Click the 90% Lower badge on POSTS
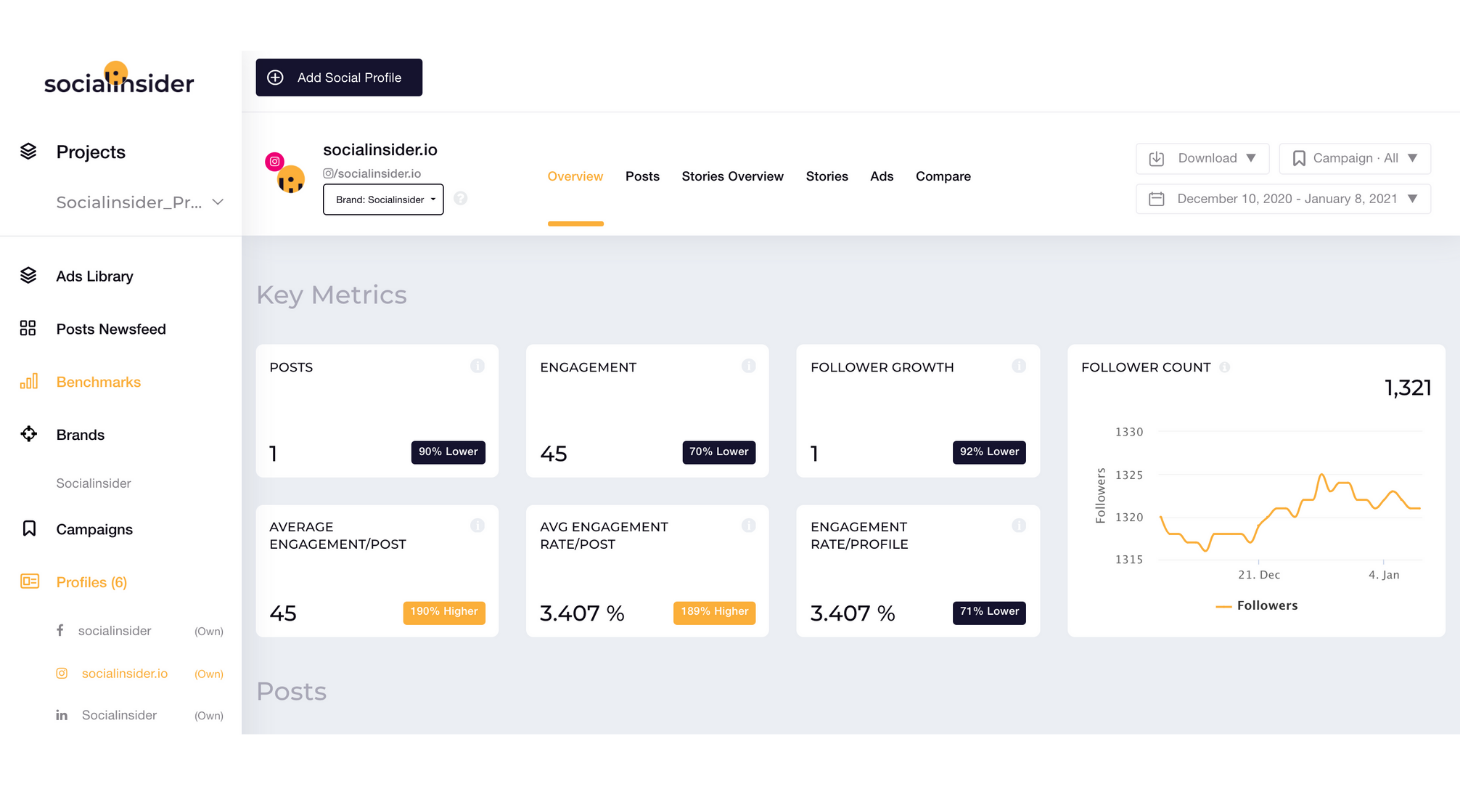Image resolution: width=1460 pixels, height=800 pixels. 448,452
